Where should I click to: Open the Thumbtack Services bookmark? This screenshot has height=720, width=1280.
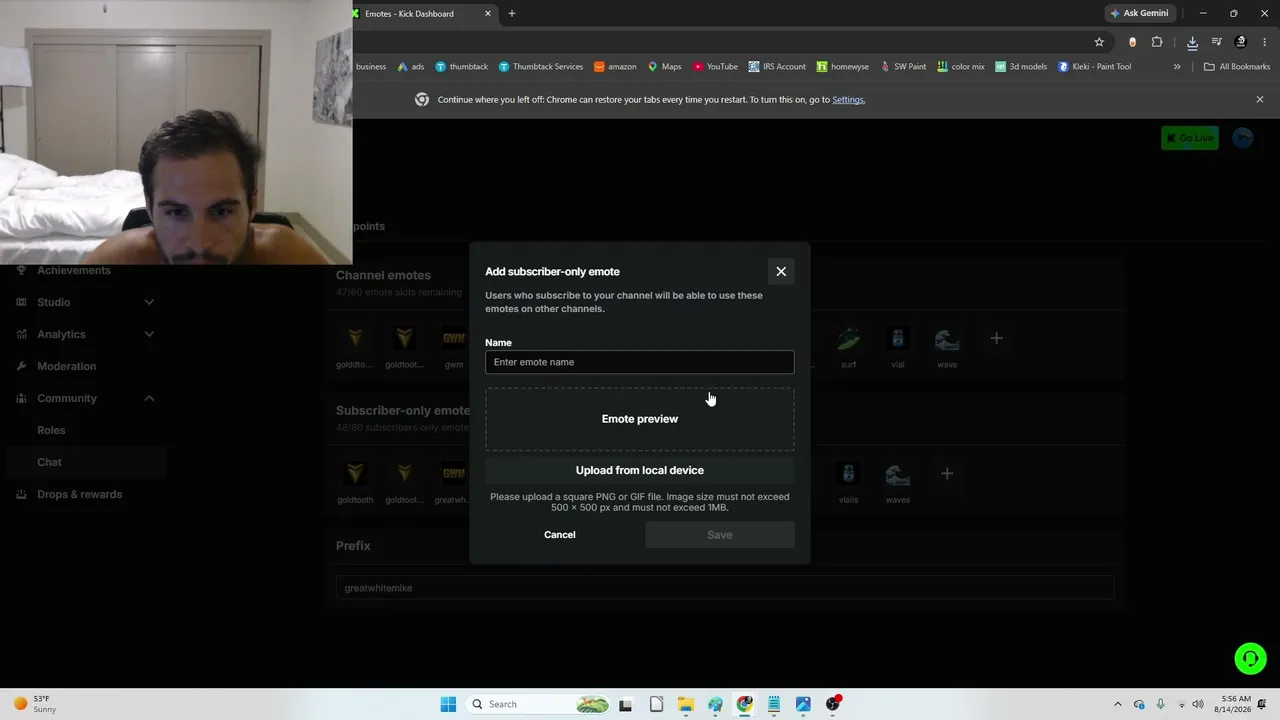pos(540,67)
